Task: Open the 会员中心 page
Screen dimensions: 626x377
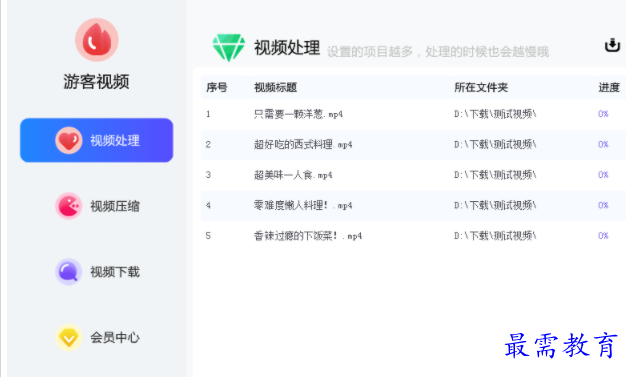Action: pyautogui.click(x=97, y=337)
